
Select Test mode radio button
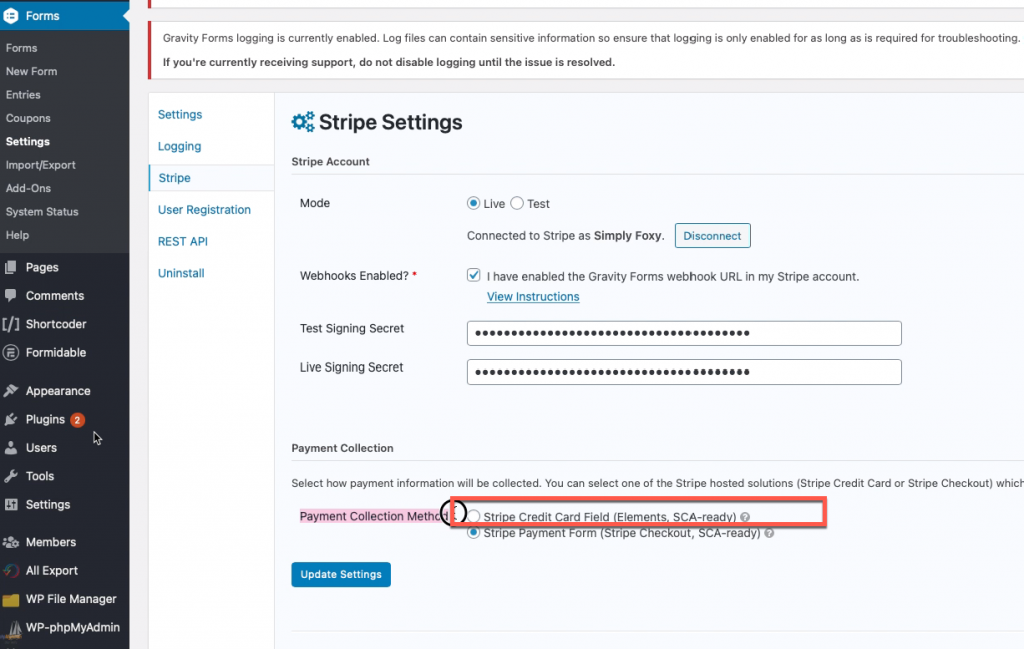(517, 203)
